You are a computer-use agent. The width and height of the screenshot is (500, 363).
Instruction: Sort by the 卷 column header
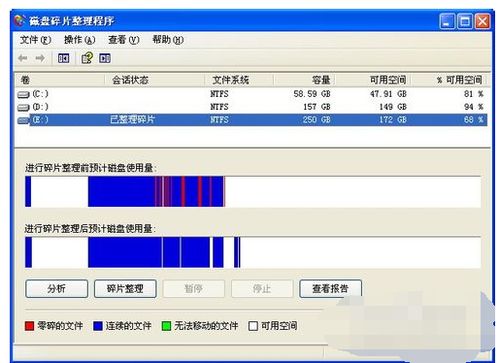click(60, 80)
